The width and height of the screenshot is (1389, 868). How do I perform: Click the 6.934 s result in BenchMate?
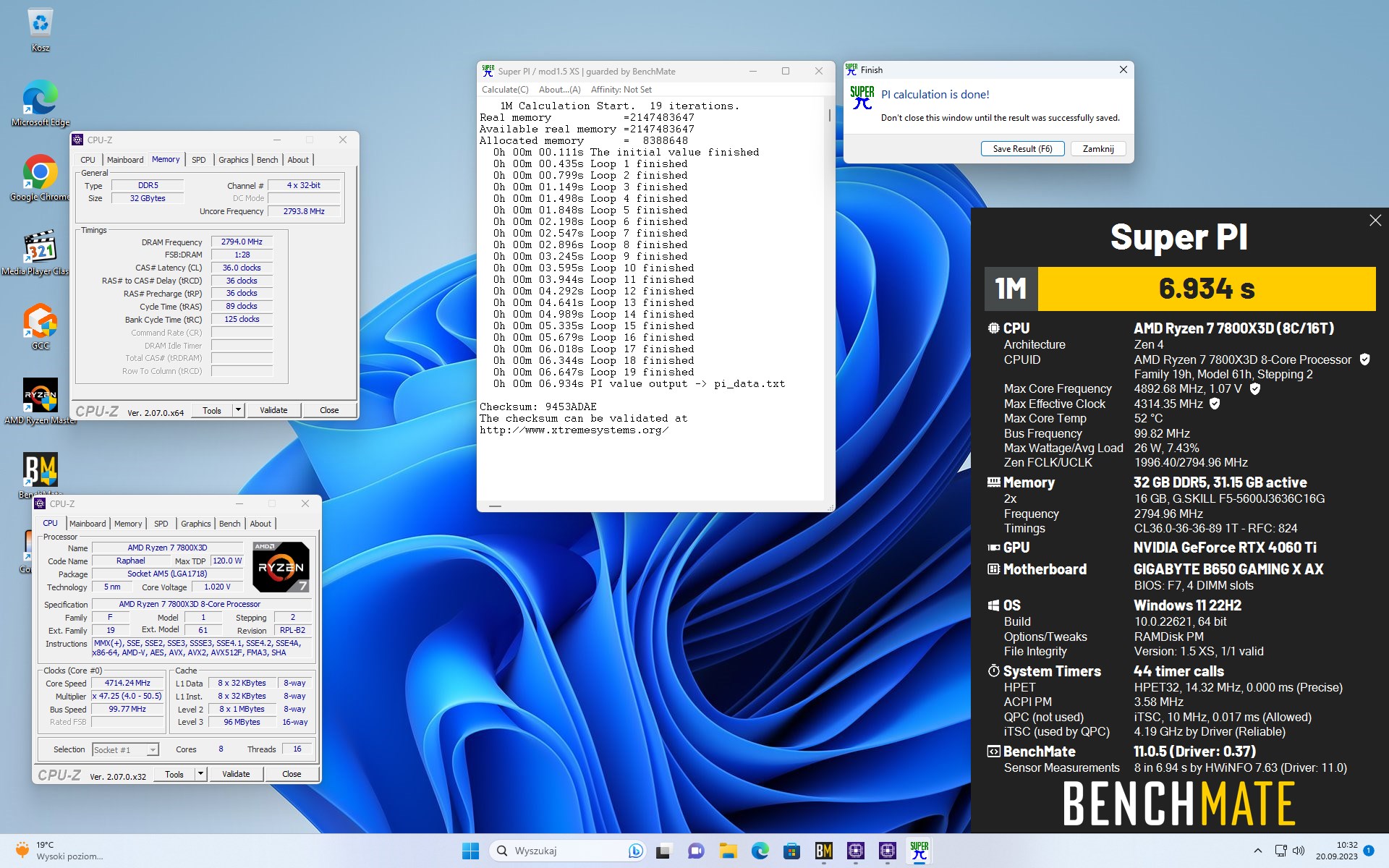pyautogui.click(x=1207, y=289)
